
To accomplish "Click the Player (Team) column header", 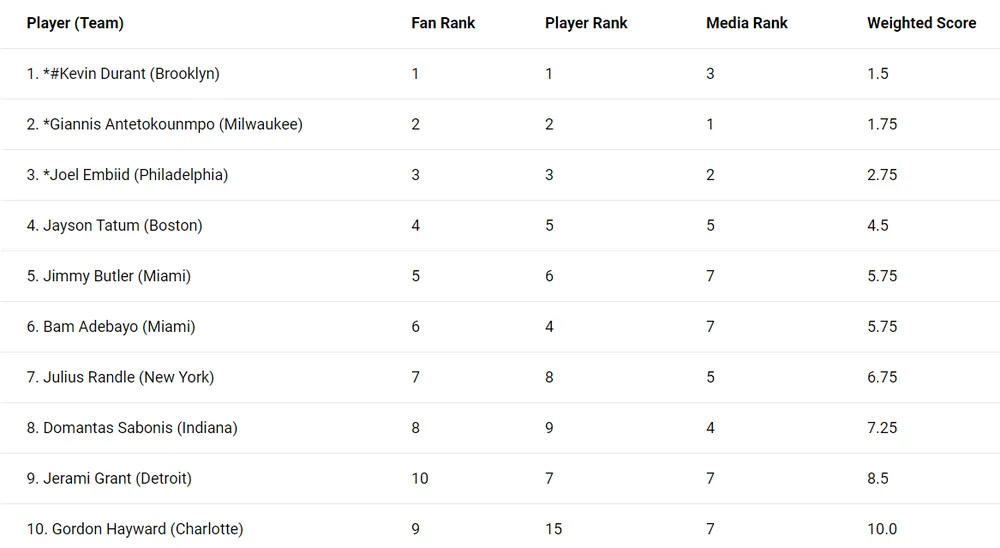I will 75,23.
